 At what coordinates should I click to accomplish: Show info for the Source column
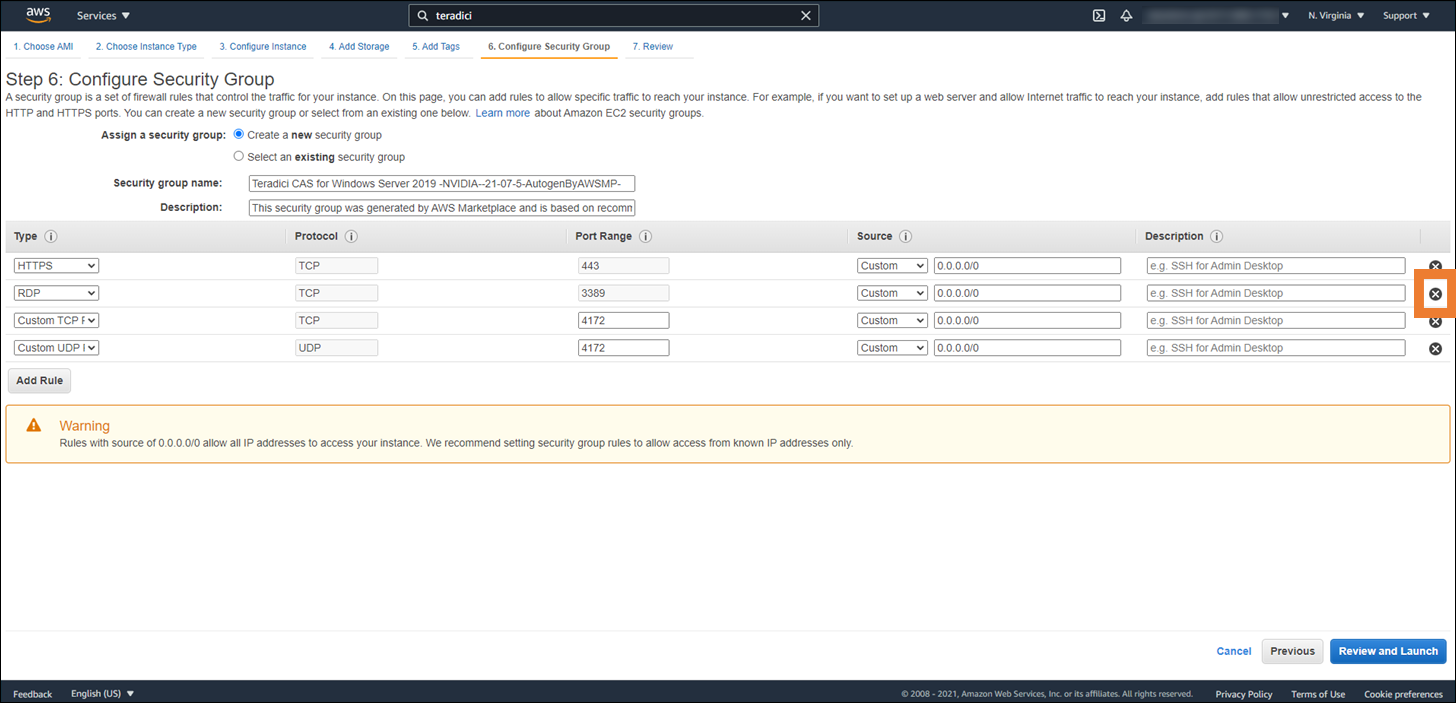pyautogui.click(x=905, y=237)
